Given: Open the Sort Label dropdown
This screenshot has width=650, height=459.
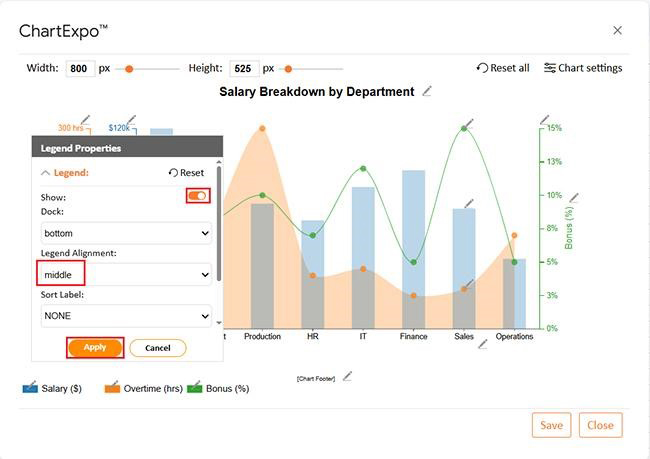Looking at the screenshot, I should (126, 315).
